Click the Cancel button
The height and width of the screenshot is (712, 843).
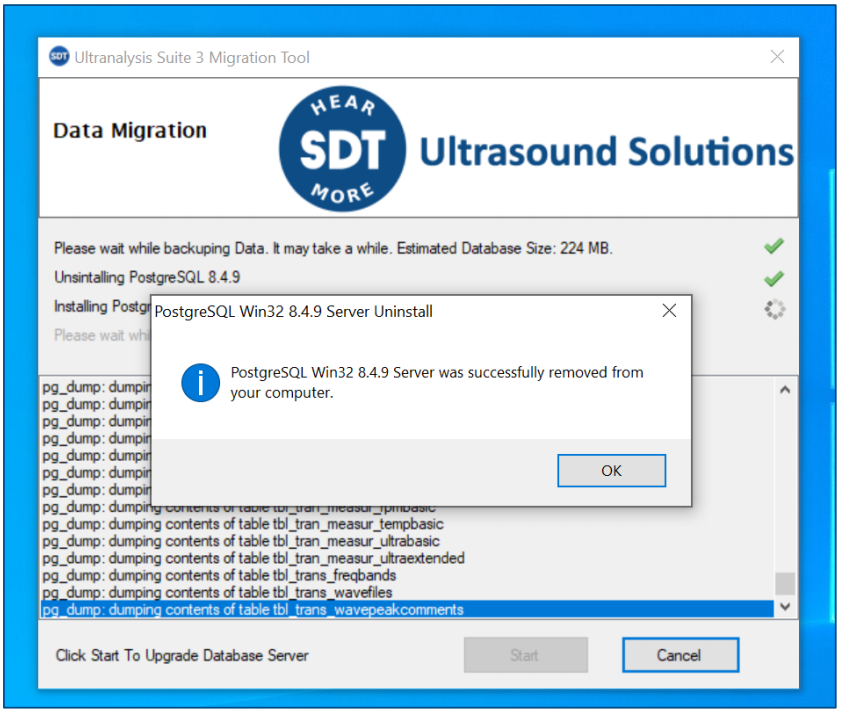click(679, 655)
